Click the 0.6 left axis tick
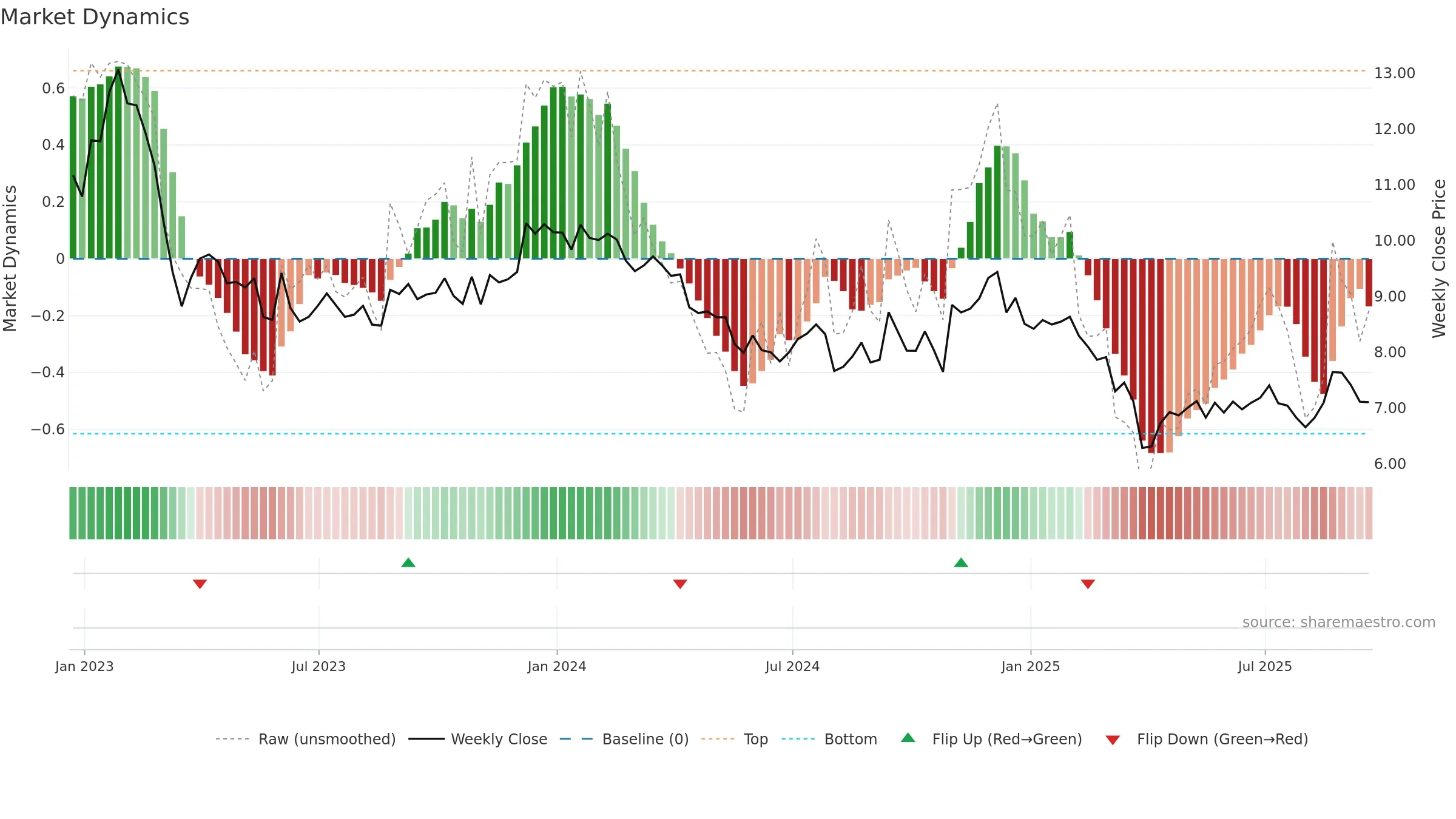 [53, 89]
